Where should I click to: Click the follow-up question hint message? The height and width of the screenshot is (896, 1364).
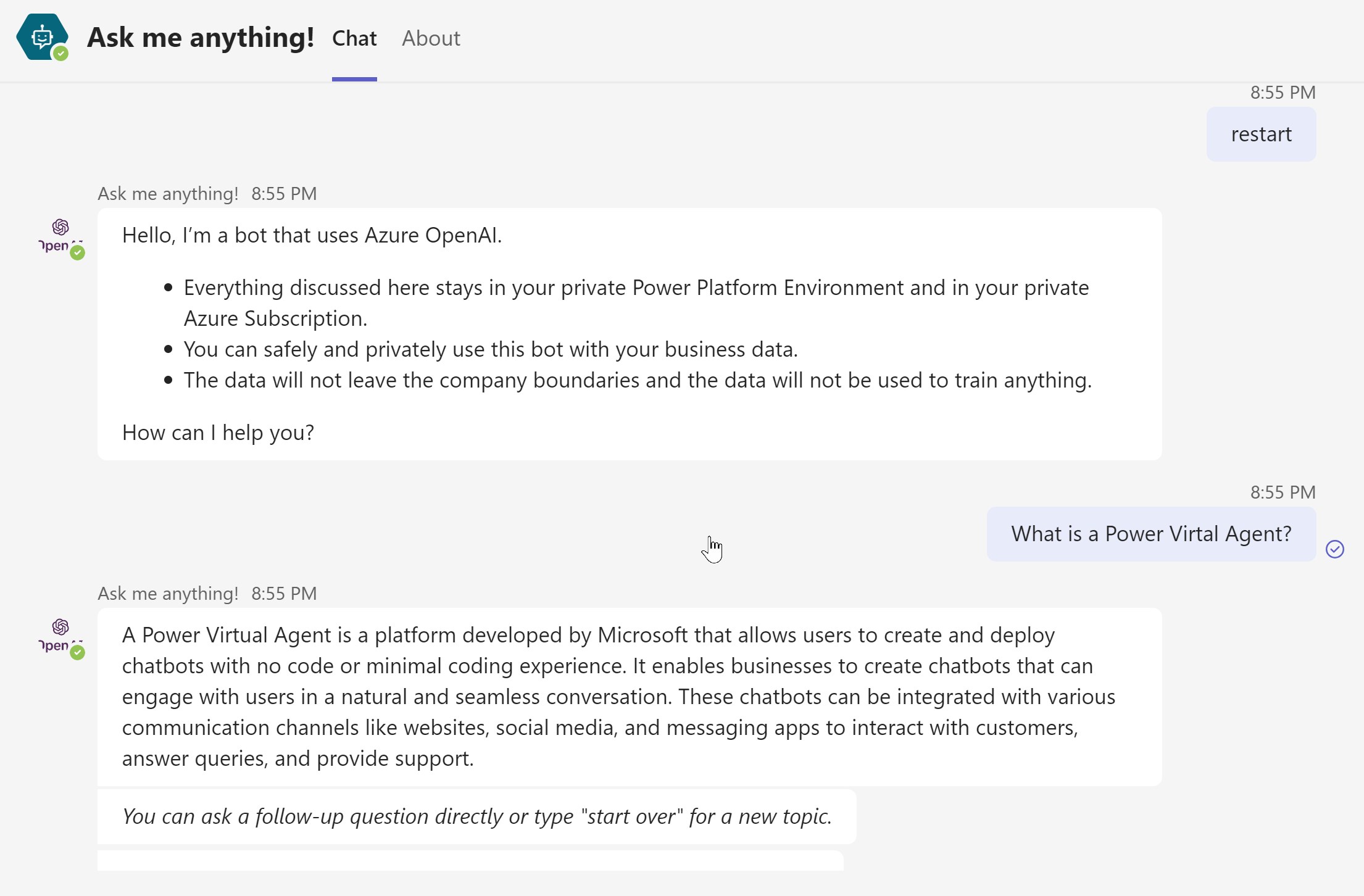476,816
